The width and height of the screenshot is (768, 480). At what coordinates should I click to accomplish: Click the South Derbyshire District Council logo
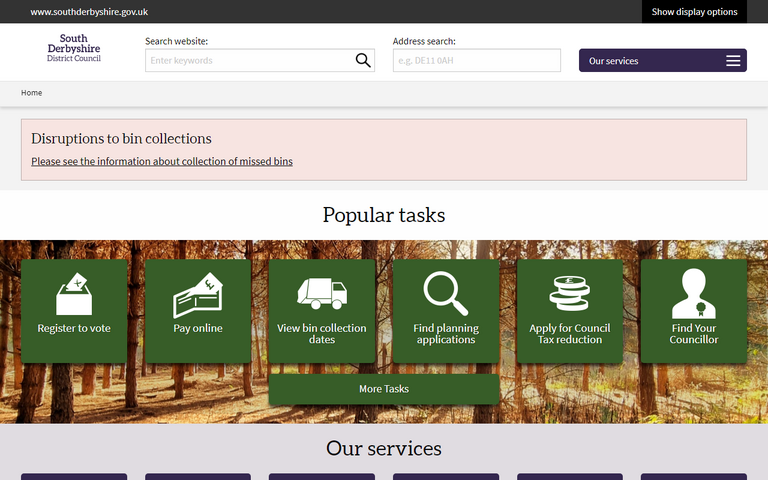coord(74,49)
